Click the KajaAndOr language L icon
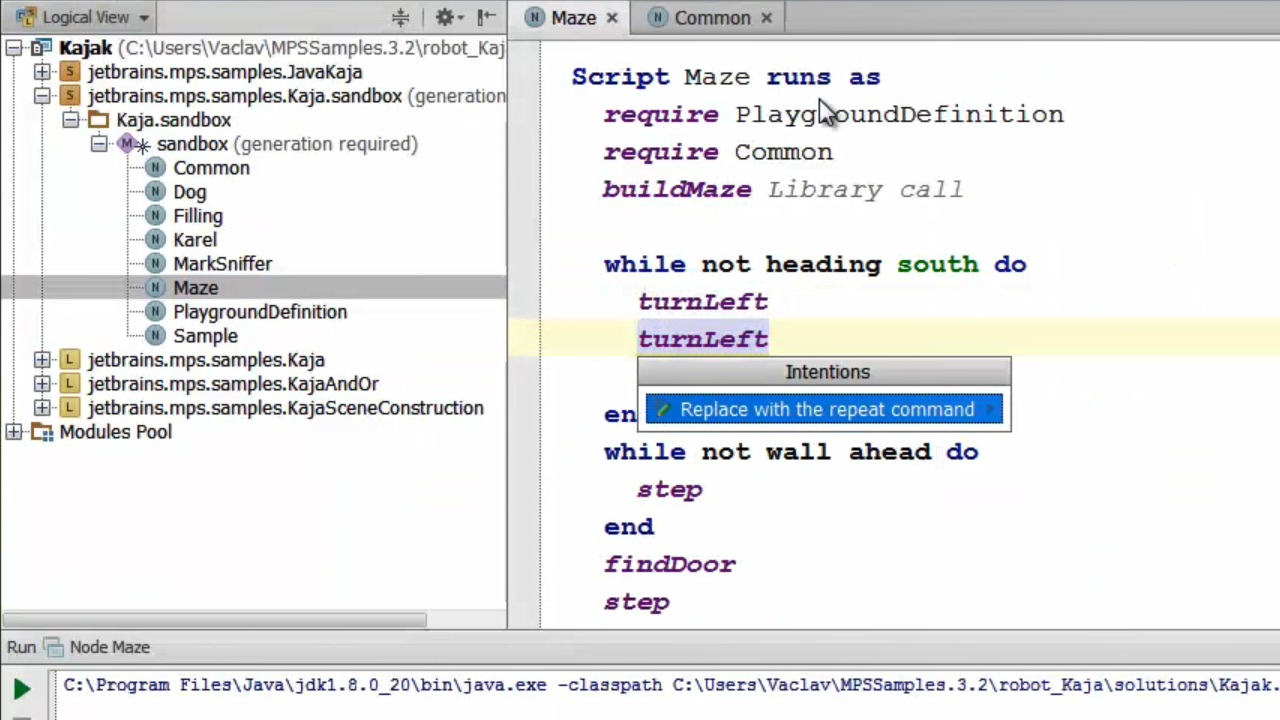The image size is (1280, 720). [x=69, y=384]
